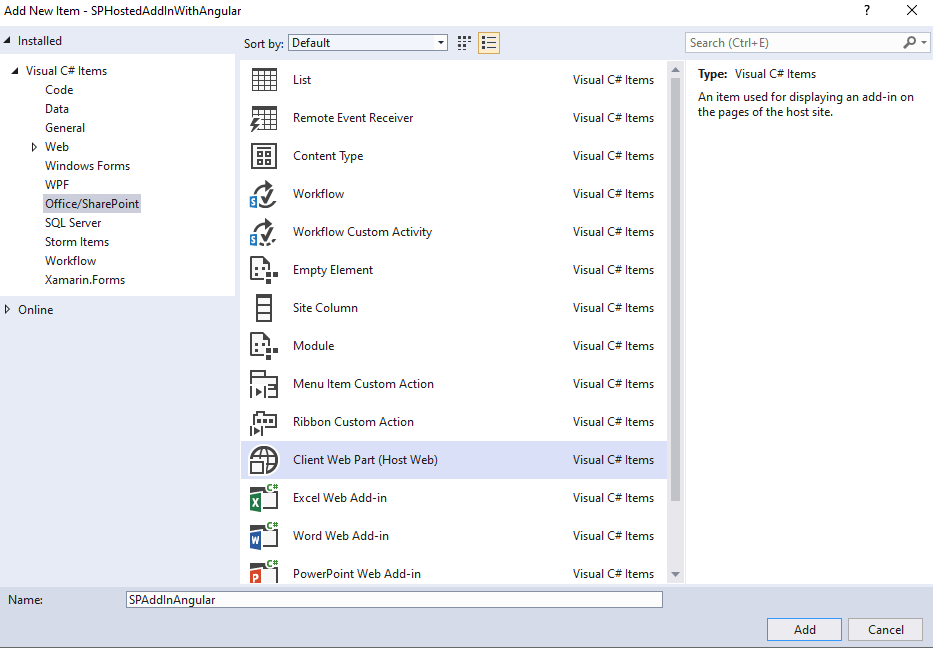
Task: Click the template list scrollbar thumb
Action: pos(675,290)
